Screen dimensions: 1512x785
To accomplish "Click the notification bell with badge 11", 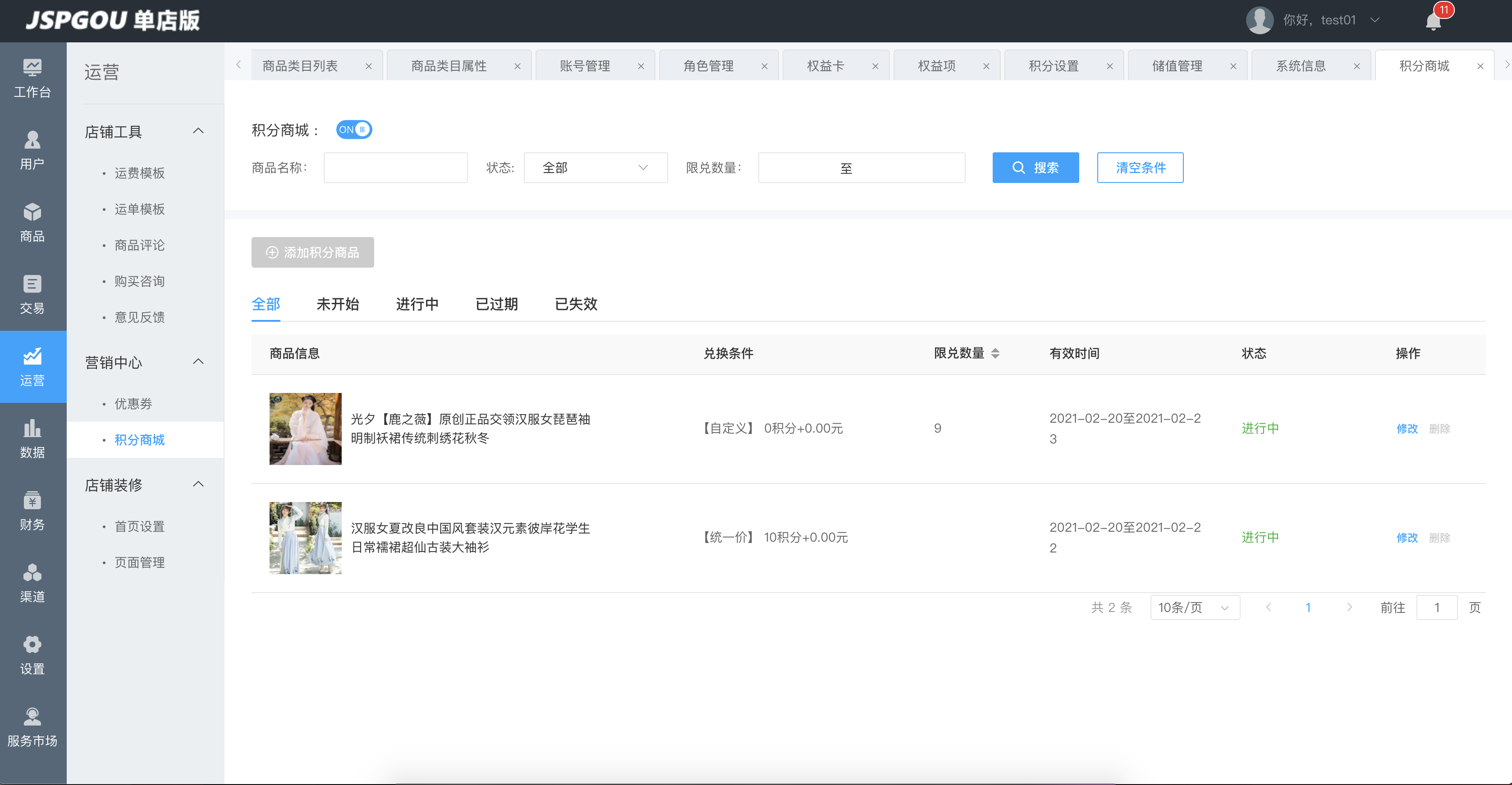I will pos(1434,21).
